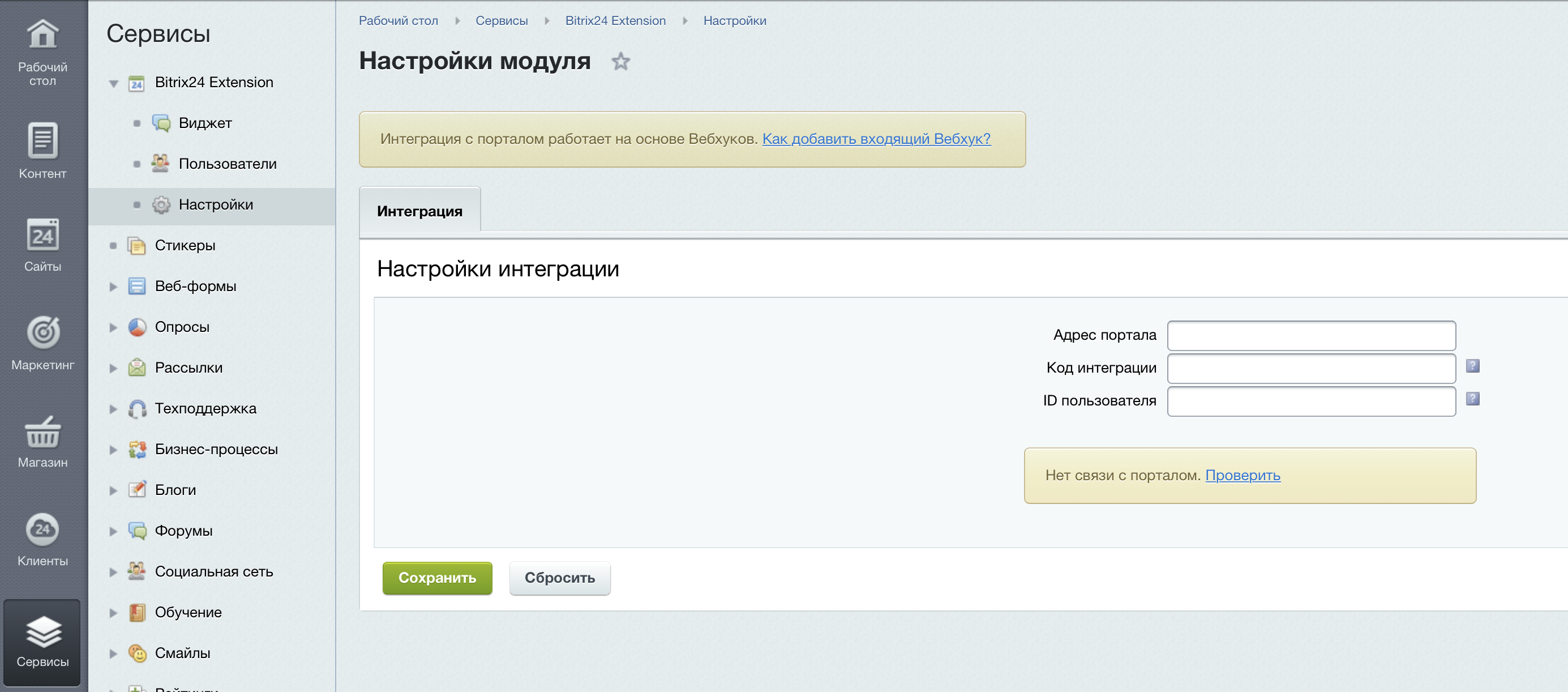This screenshot has height=692, width=1568.
Task: Expand the Веб-формы tree node
Action: (113, 287)
